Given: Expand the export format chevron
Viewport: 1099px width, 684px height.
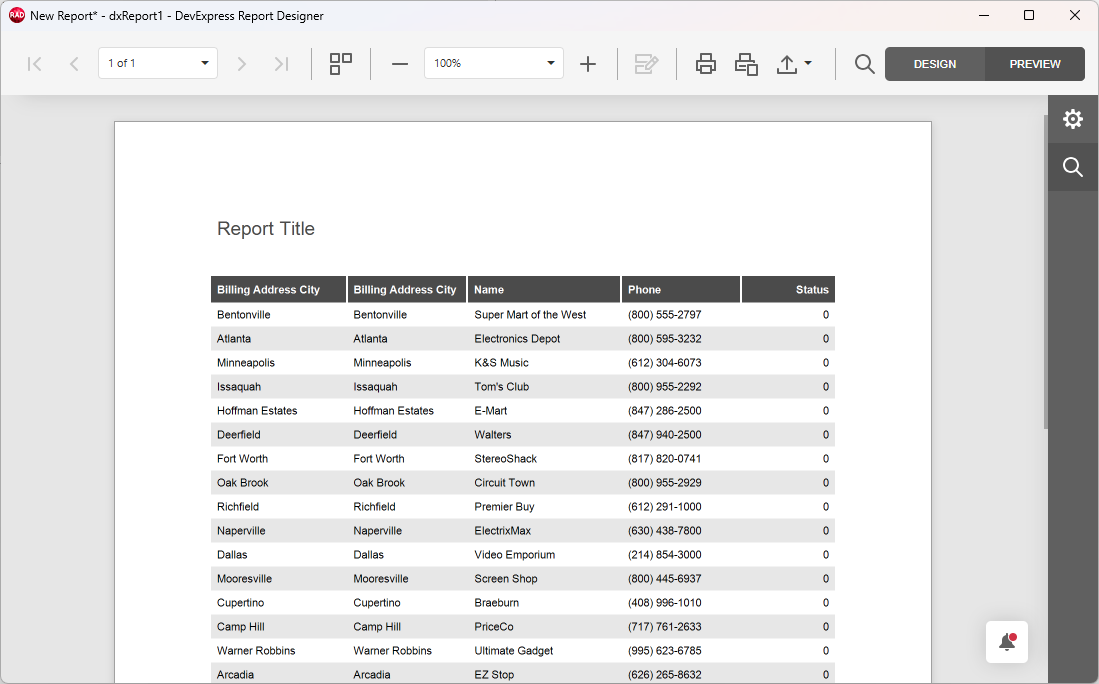Looking at the screenshot, I should pyautogui.click(x=808, y=63).
